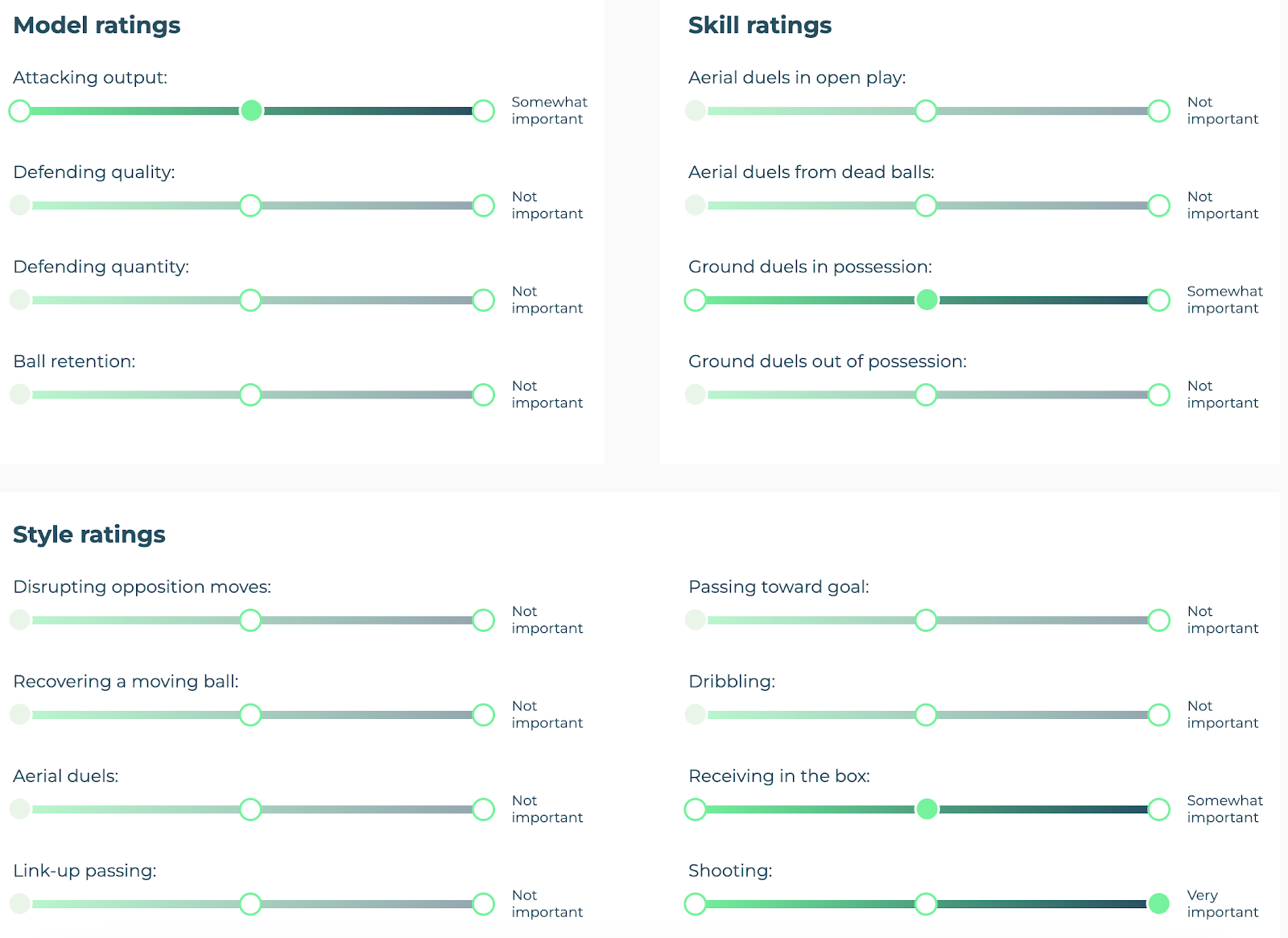Set Recovering a moving ball to rightmost stop

pyautogui.click(x=483, y=715)
